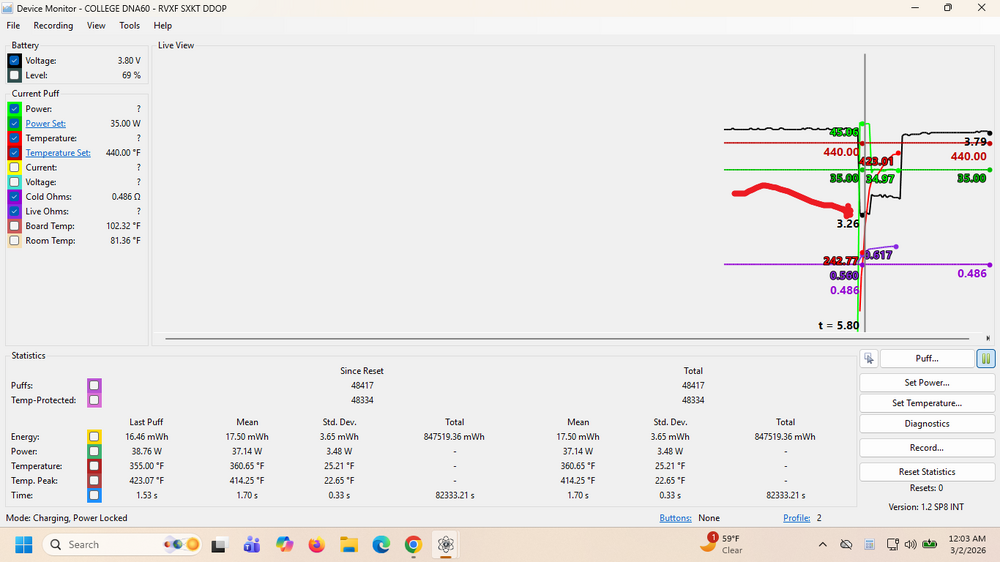Open Microsoft Teams from the taskbar
1000x562 pixels.
coord(252,545)
